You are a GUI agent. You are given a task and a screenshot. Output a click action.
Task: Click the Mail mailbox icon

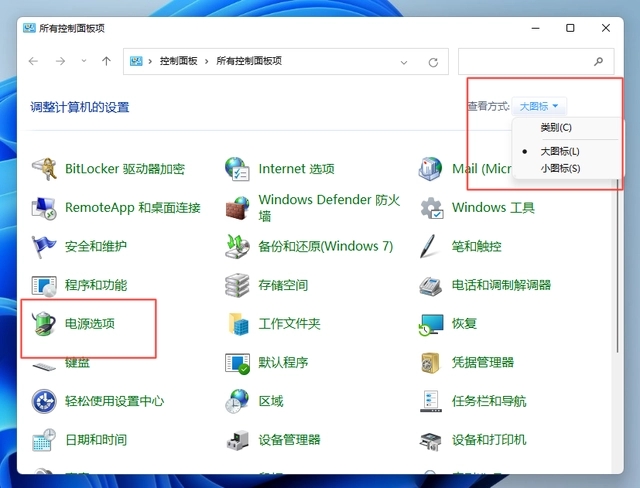(430, 169)
